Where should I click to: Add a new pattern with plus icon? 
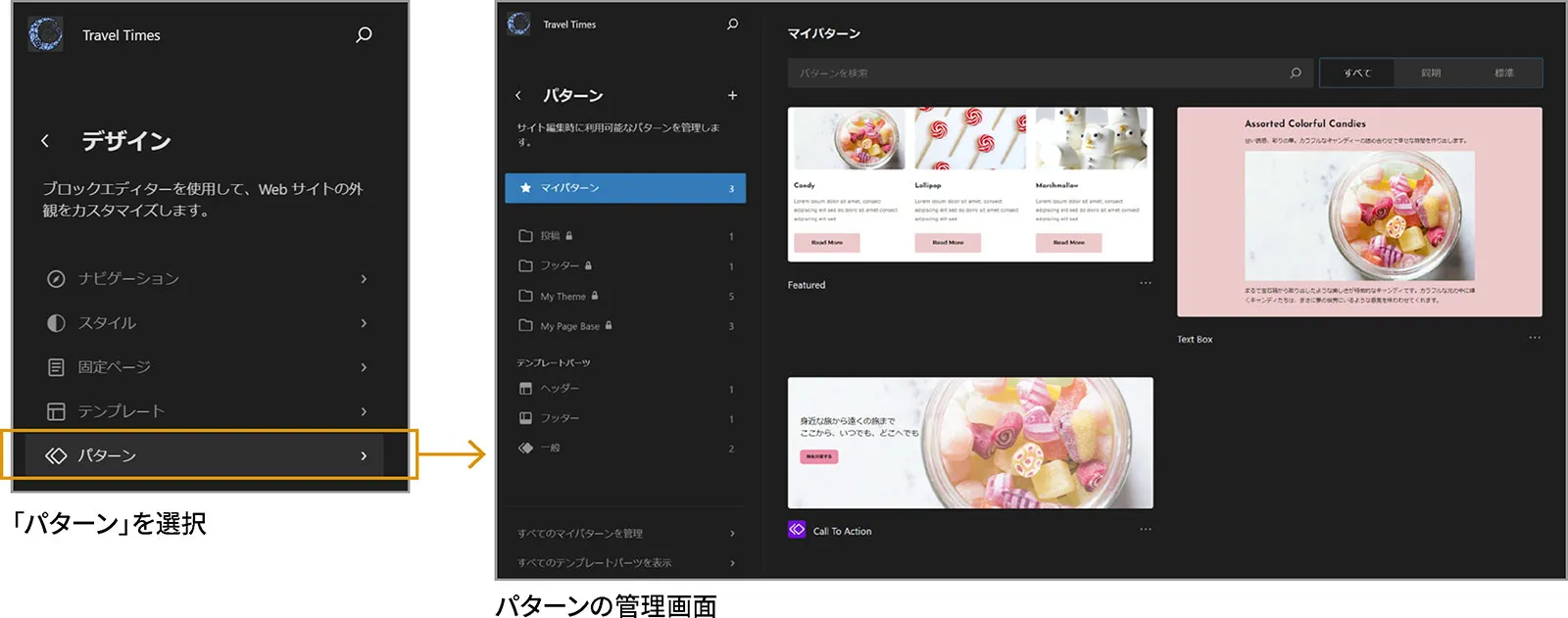(x=732, y=95)
